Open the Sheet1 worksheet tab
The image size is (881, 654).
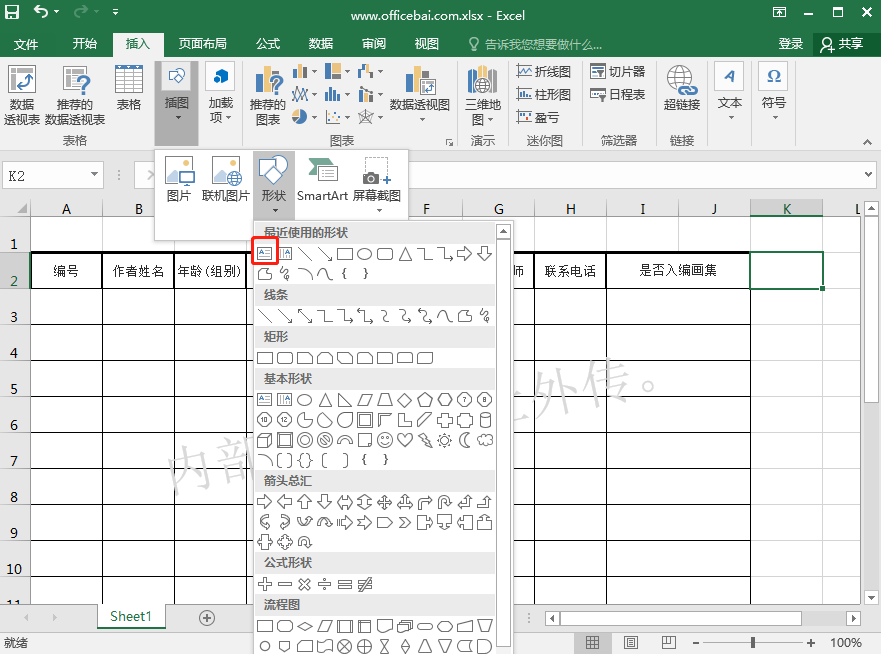[x=131, y=616]
